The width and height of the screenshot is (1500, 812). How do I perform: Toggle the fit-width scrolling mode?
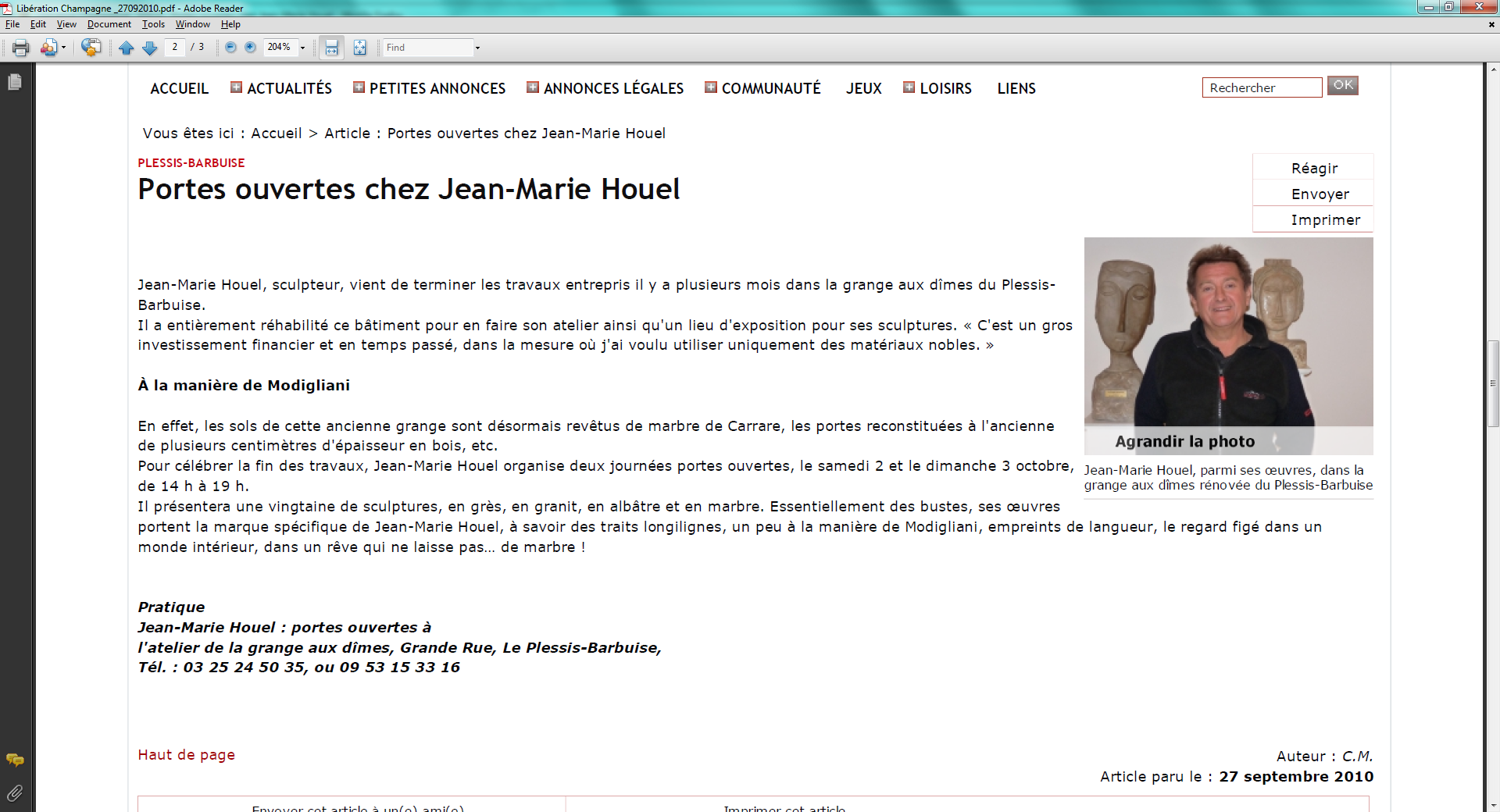(331, 48)
